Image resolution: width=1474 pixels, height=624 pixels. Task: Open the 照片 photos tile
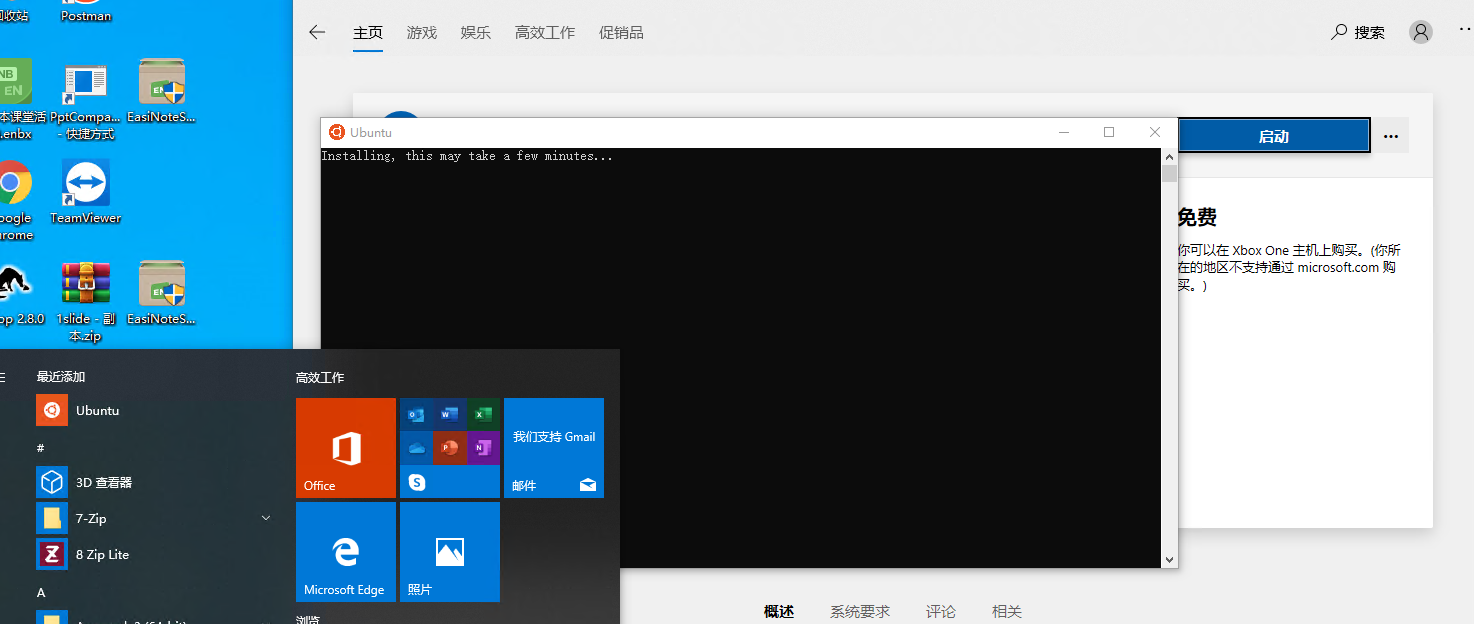tap(450, 552)
